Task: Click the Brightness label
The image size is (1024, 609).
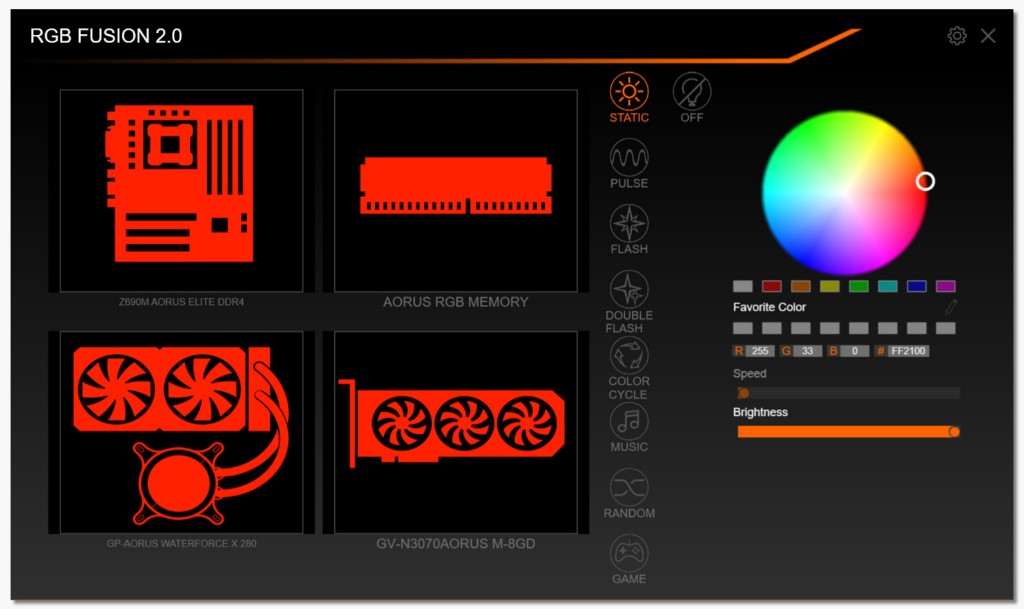Action: [760, 413]
